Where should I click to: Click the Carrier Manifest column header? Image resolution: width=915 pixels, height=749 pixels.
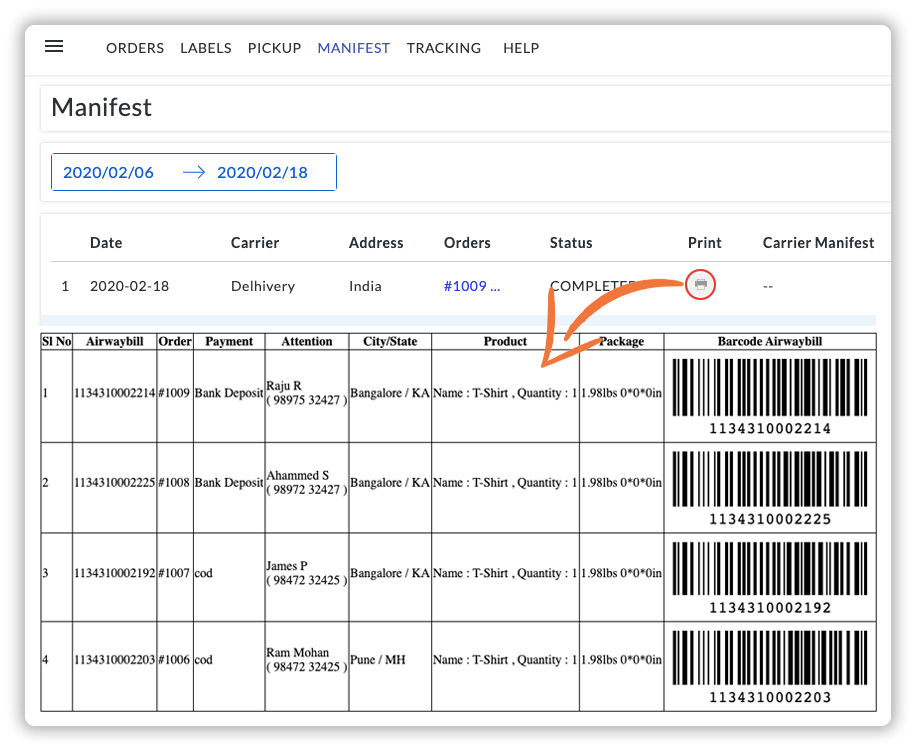[x=818, y=243]
